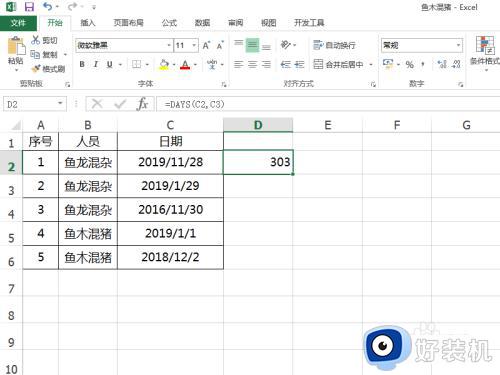Decrease the cell indent

pyautogui.click(x=285, y=64)
